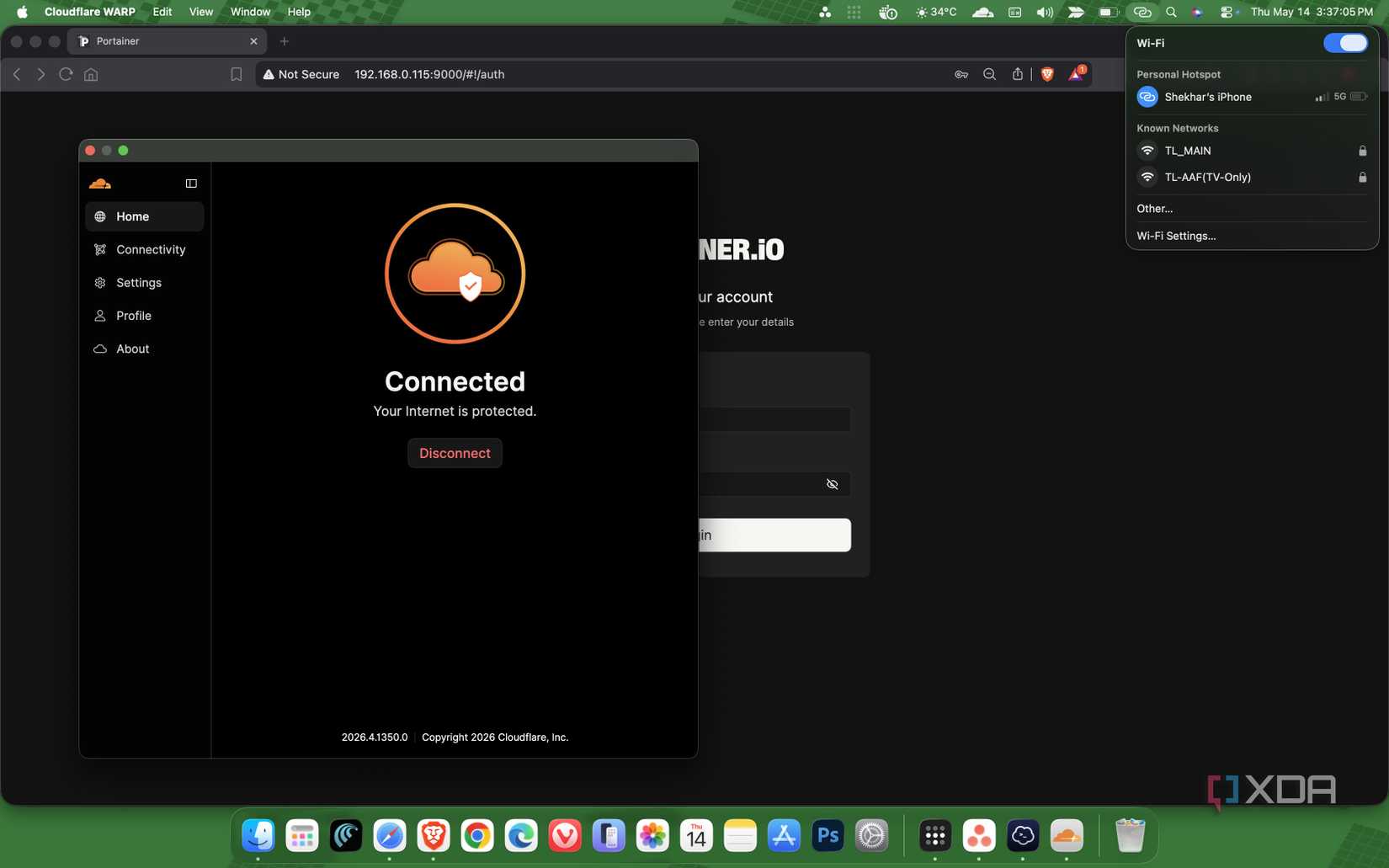Open Photoshop from the Dock
The height and width of the screenshot is (868, 1389).
[x=828, y=836]
